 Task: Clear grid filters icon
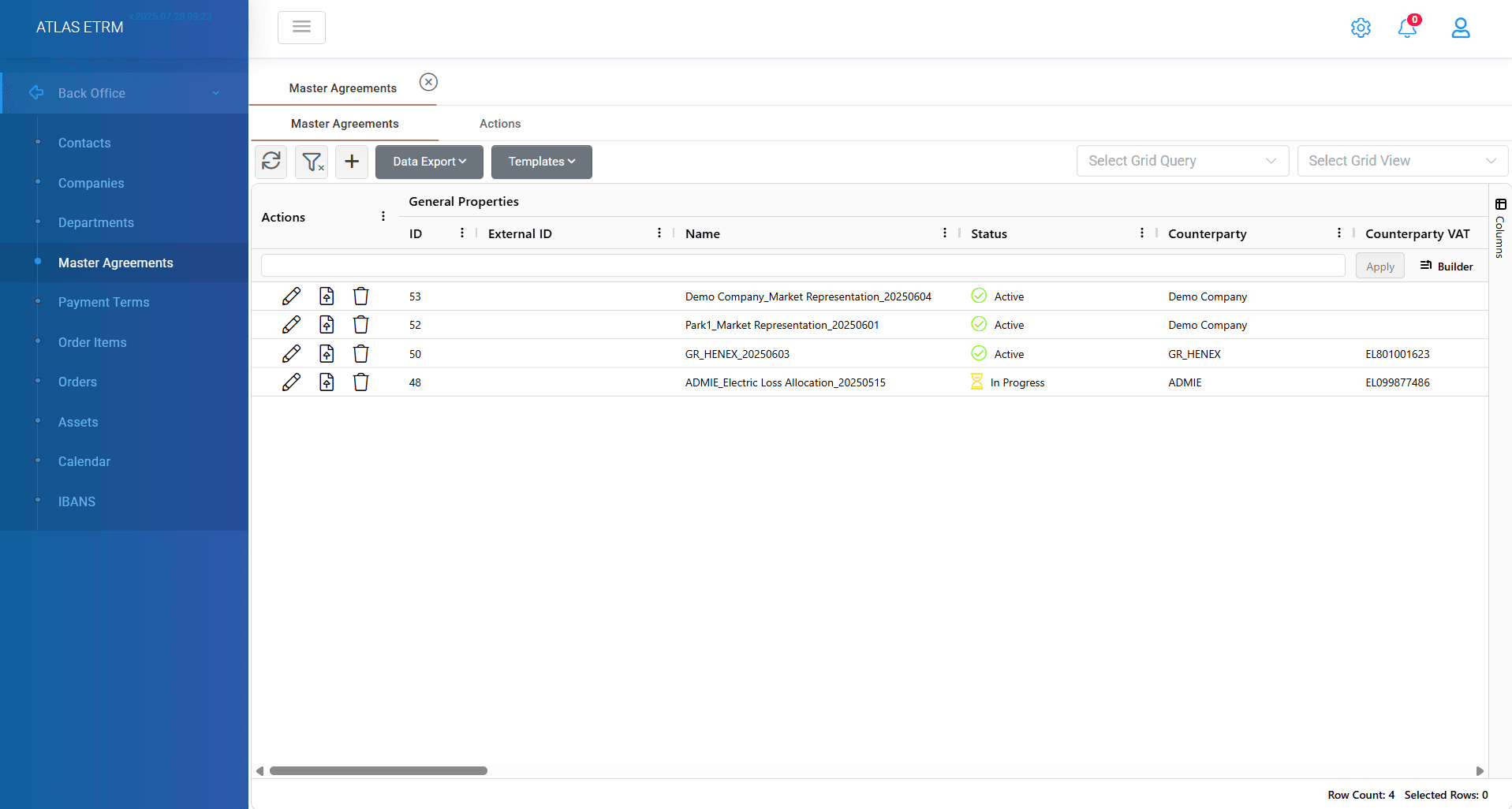pos(312,161)
